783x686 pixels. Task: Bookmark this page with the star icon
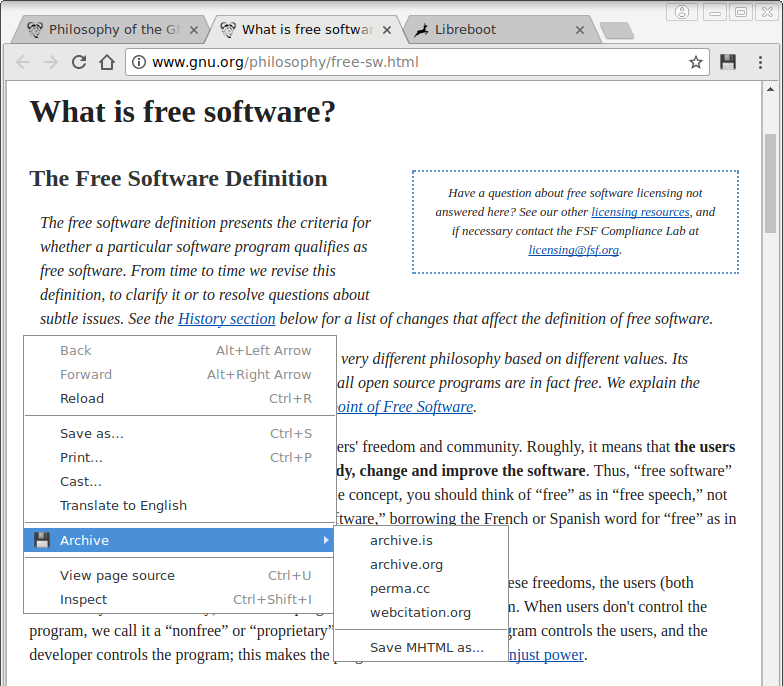pos(696,62)
